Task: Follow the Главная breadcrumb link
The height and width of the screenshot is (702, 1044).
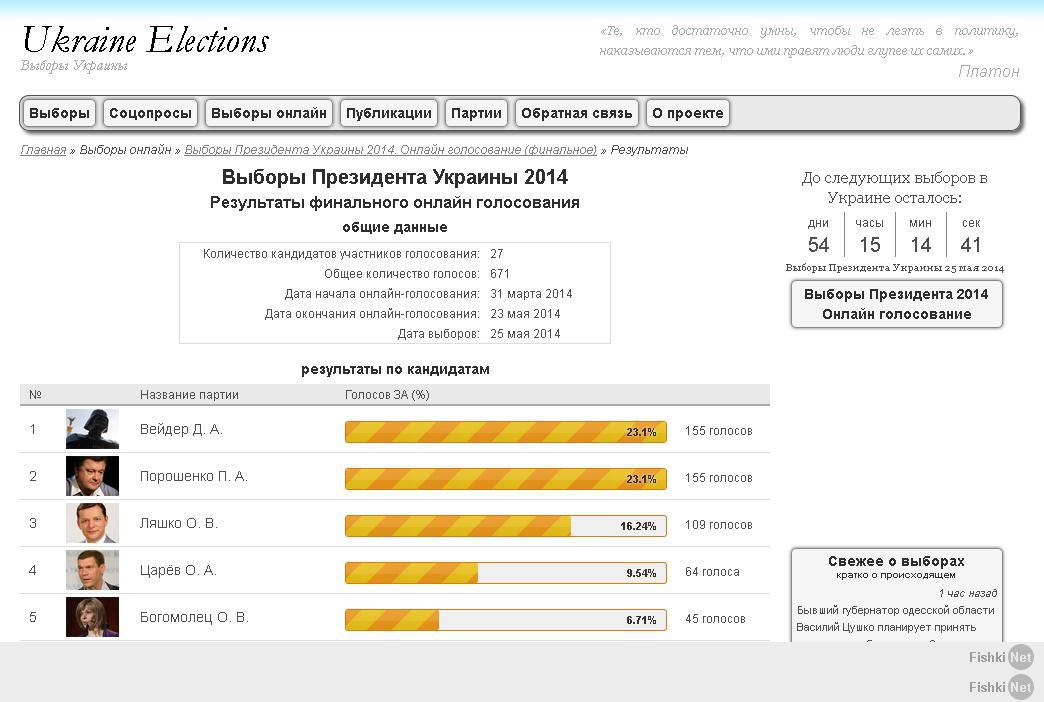Action: click(x=43, y=150)
